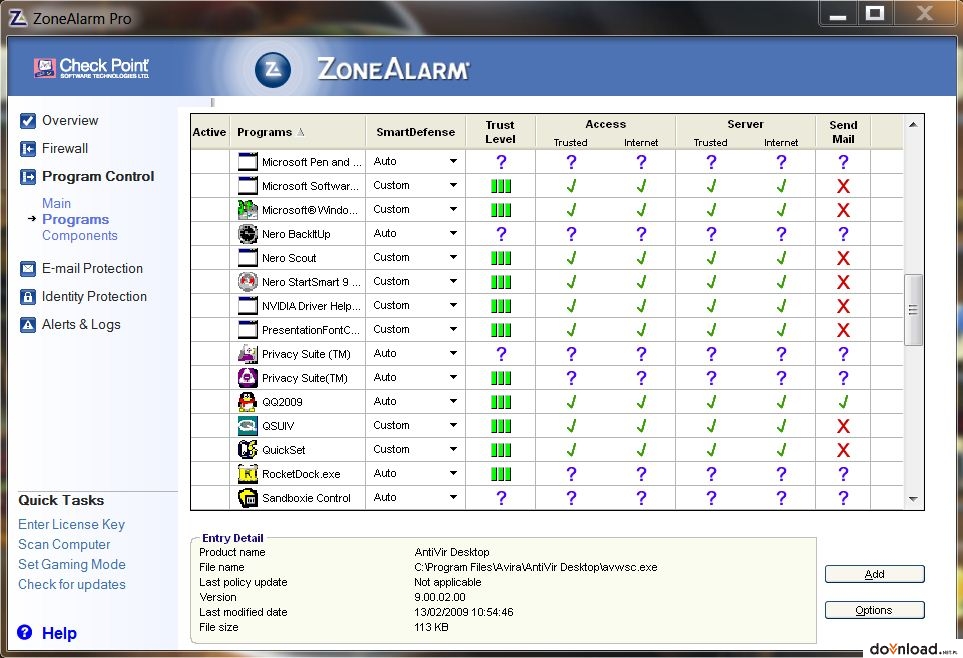The width and height of the screenshot is (963, 658).
Task: Click the RocketDock.exe program icon
Action: (x=248, y=473)
